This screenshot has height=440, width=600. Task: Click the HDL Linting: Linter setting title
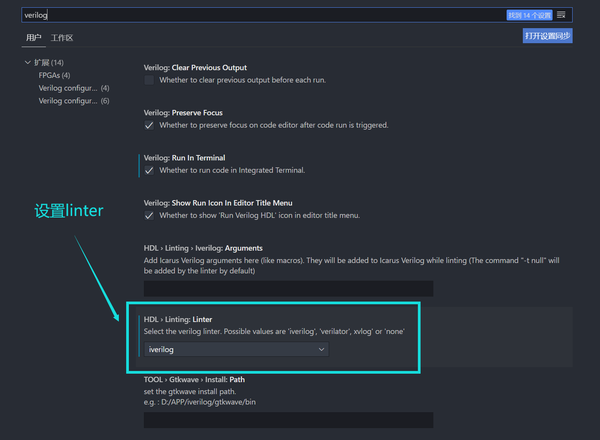pos(178,319)
